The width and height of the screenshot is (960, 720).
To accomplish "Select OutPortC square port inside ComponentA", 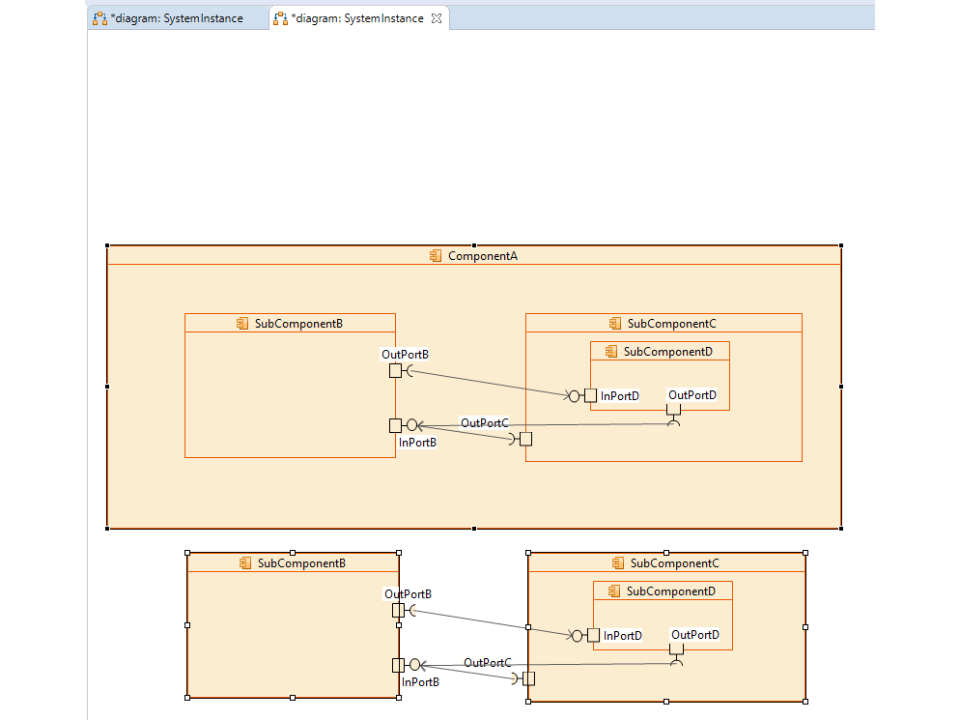I will tap(526, 439).
